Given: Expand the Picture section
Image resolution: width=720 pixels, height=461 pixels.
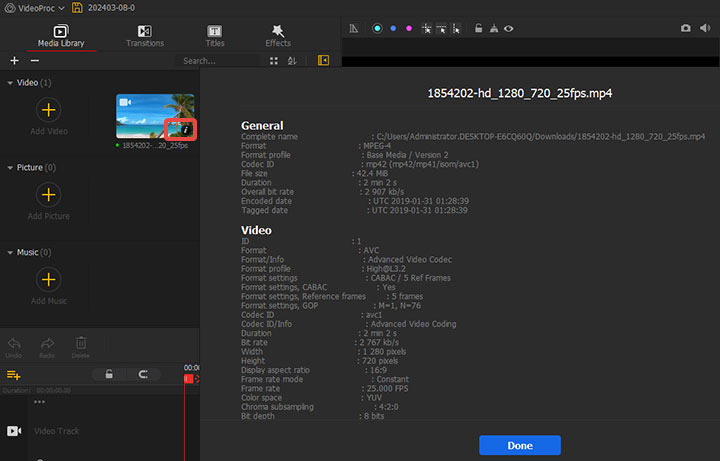Looking at the screenshot, I should click(10, 167).
